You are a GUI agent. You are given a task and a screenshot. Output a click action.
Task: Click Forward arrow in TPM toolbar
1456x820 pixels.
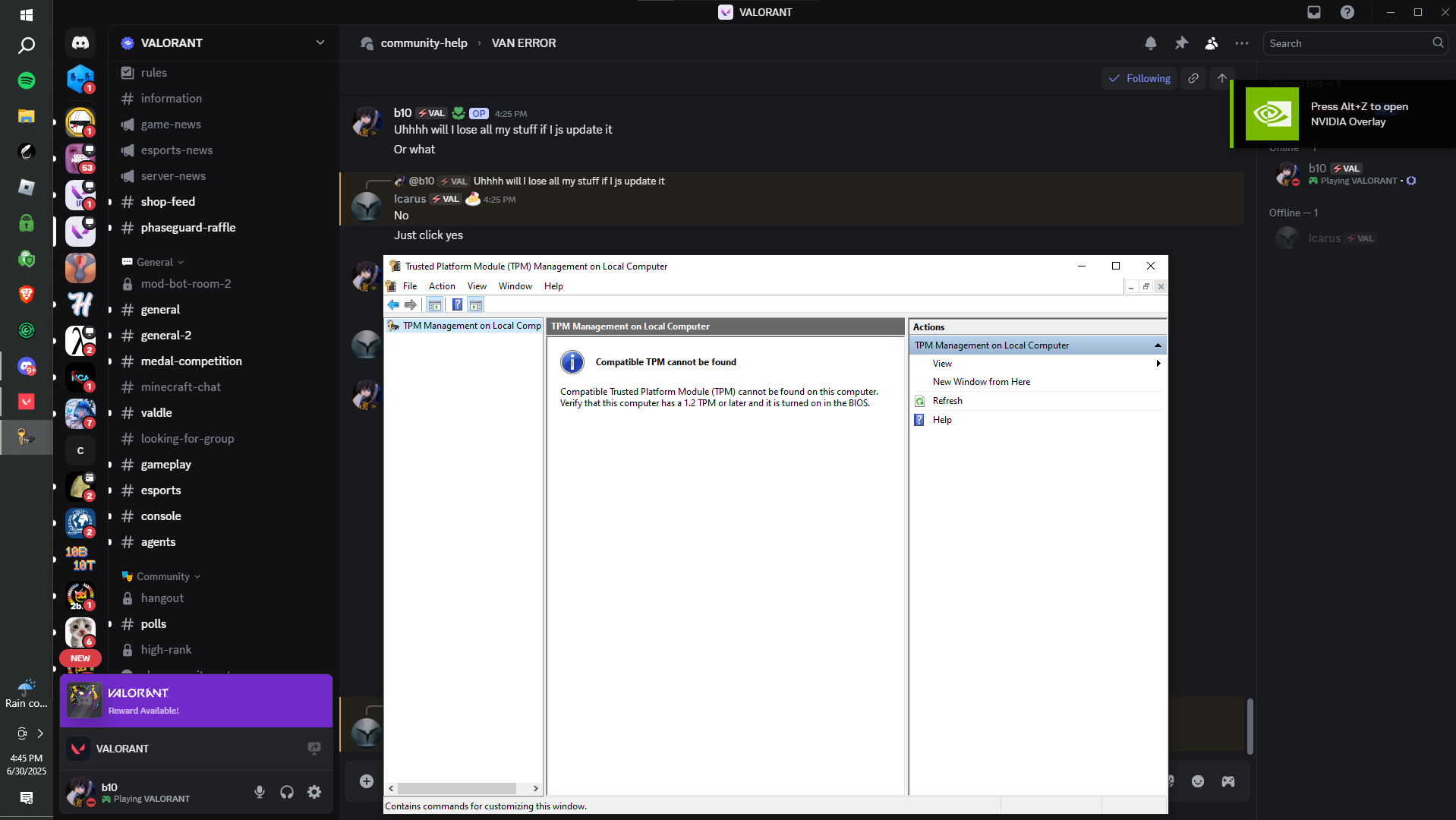pyautogui.click(x=411, y=304)
